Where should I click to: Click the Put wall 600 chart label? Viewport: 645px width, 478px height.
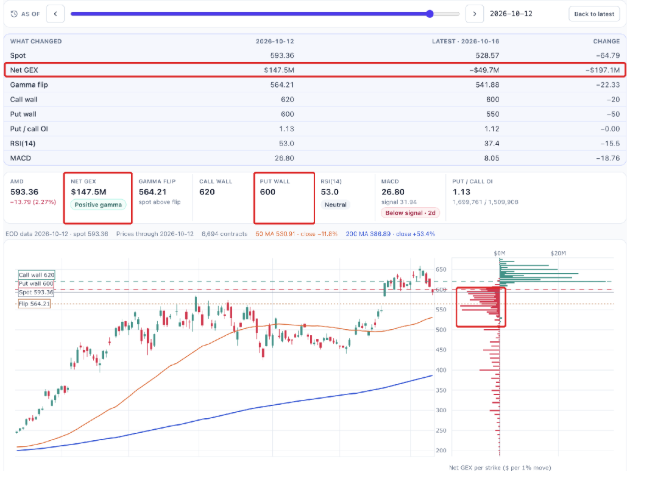pos(36,284)
